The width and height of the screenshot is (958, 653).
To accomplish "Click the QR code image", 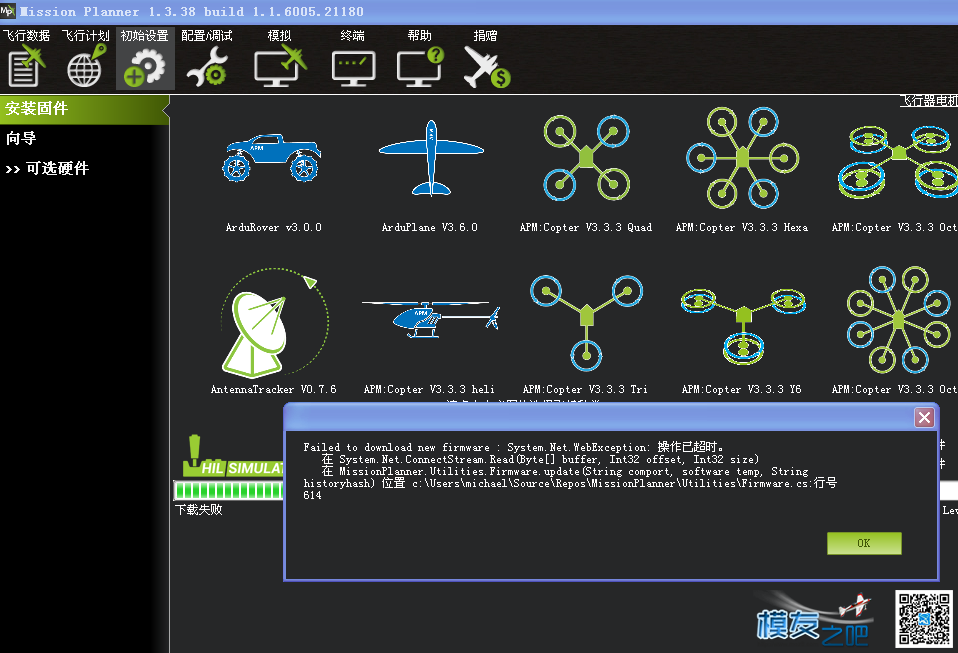I will [x=924, y=618].
